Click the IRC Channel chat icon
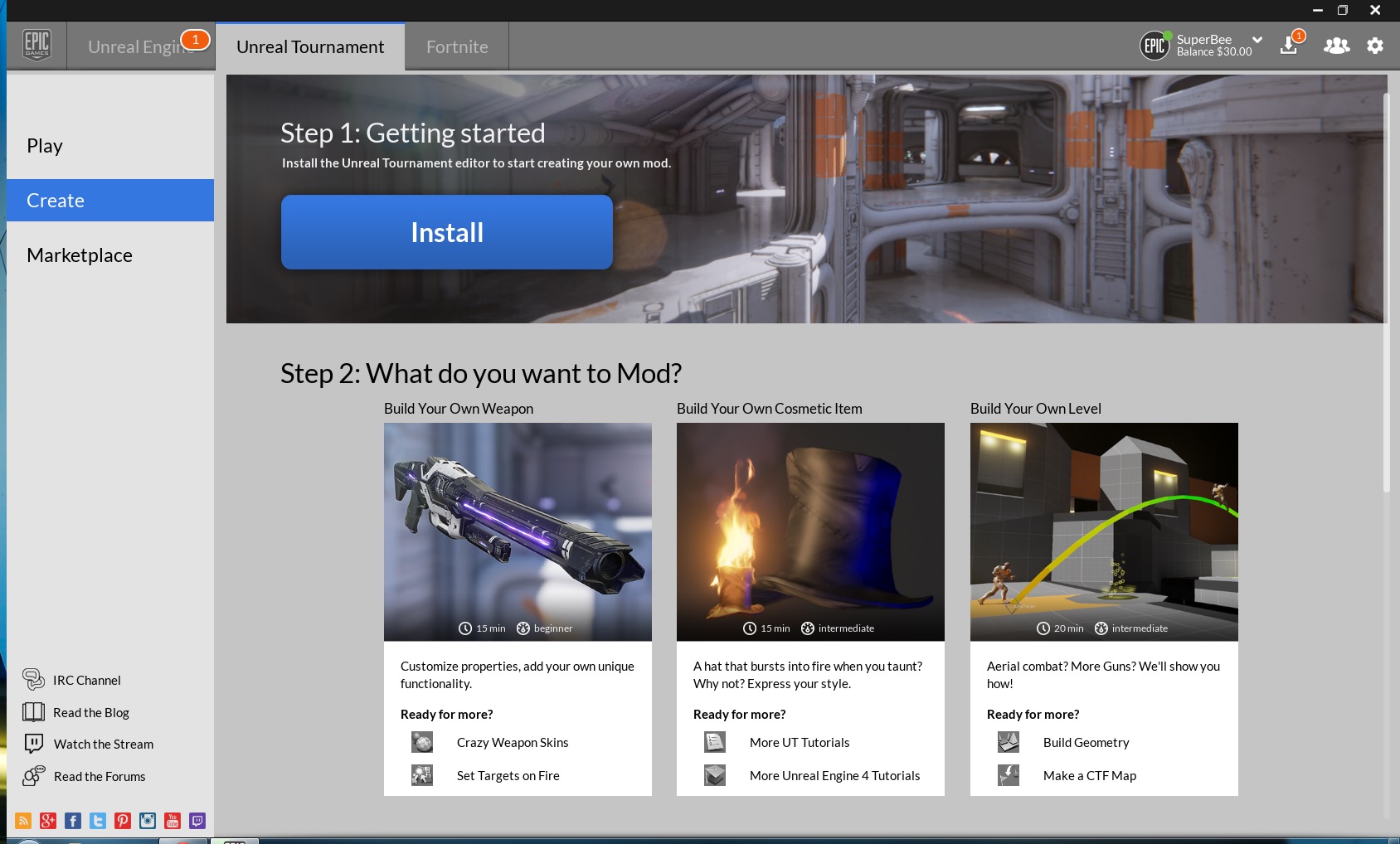Screen dimensions: 1400x844 coord(33,679)
